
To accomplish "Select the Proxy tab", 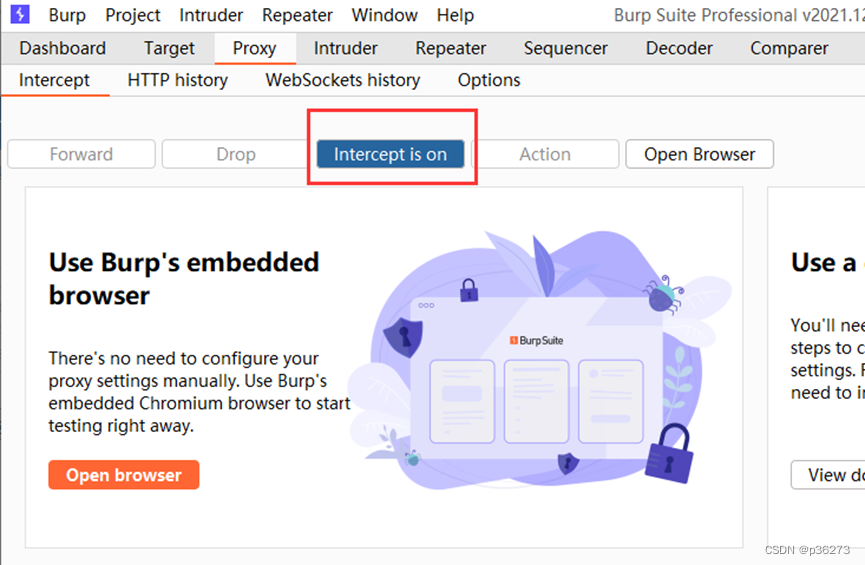I will [254, 49].
